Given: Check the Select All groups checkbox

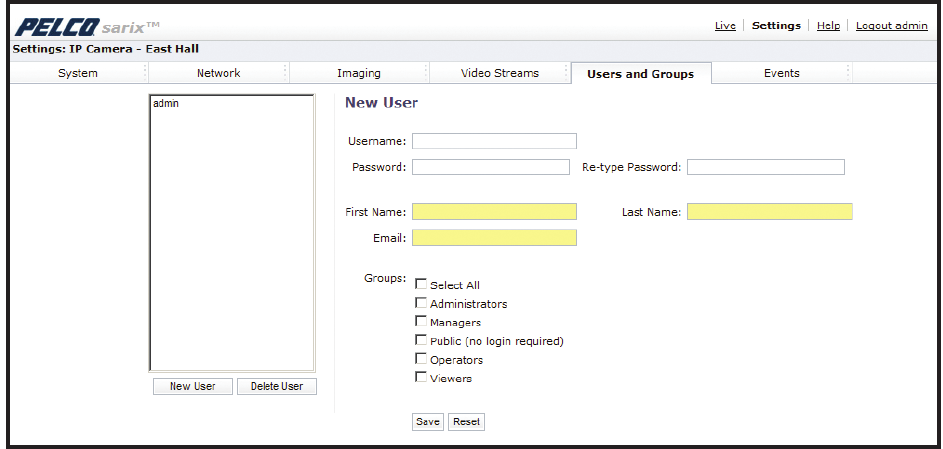Looking at the screenshot, I should coord(421,285).
